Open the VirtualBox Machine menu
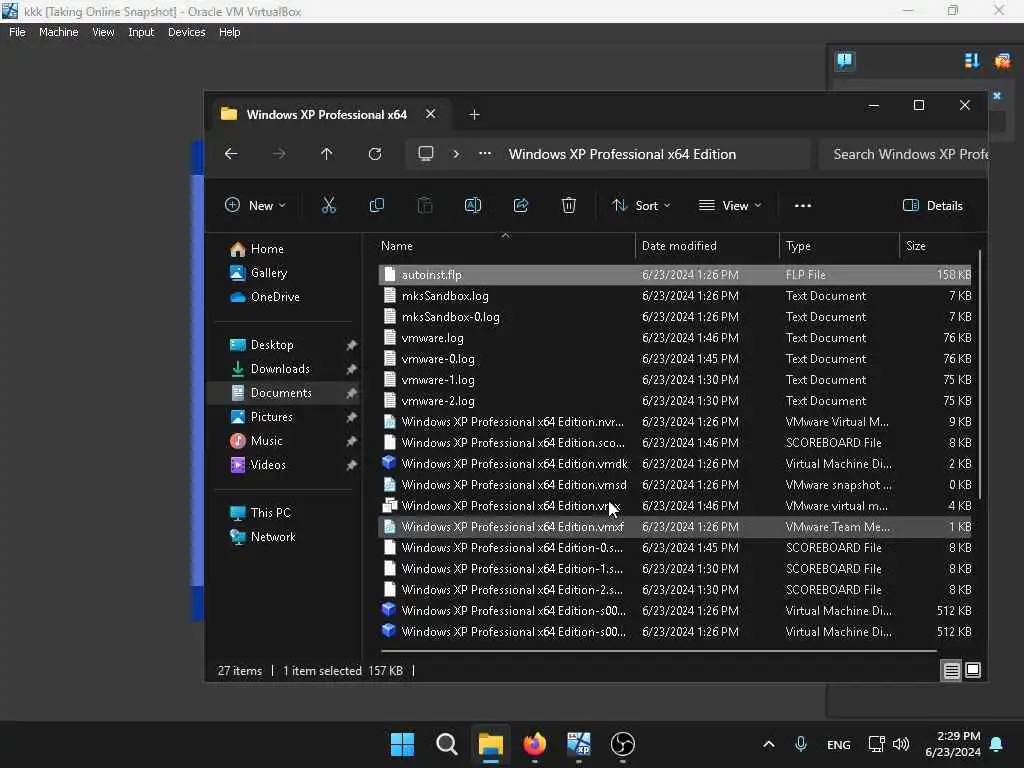 point(59,32)
